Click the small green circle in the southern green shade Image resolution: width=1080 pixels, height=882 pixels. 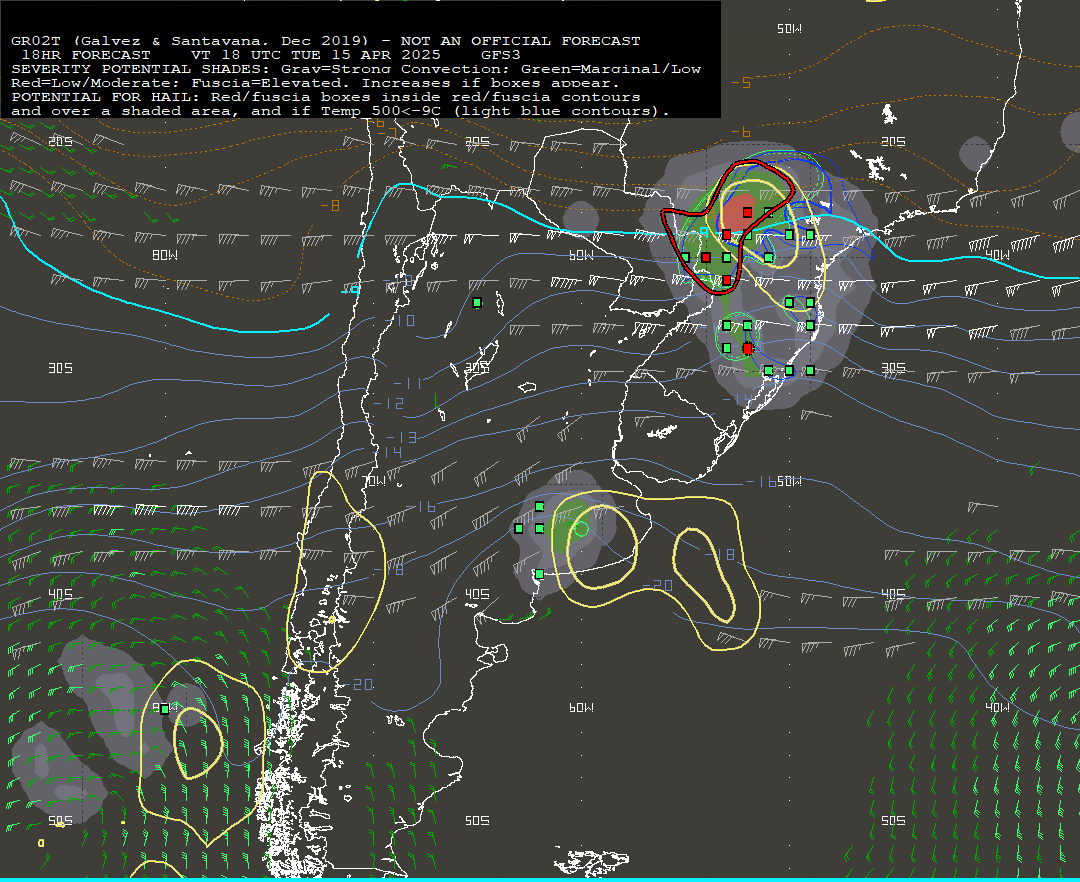click(581, 529)
